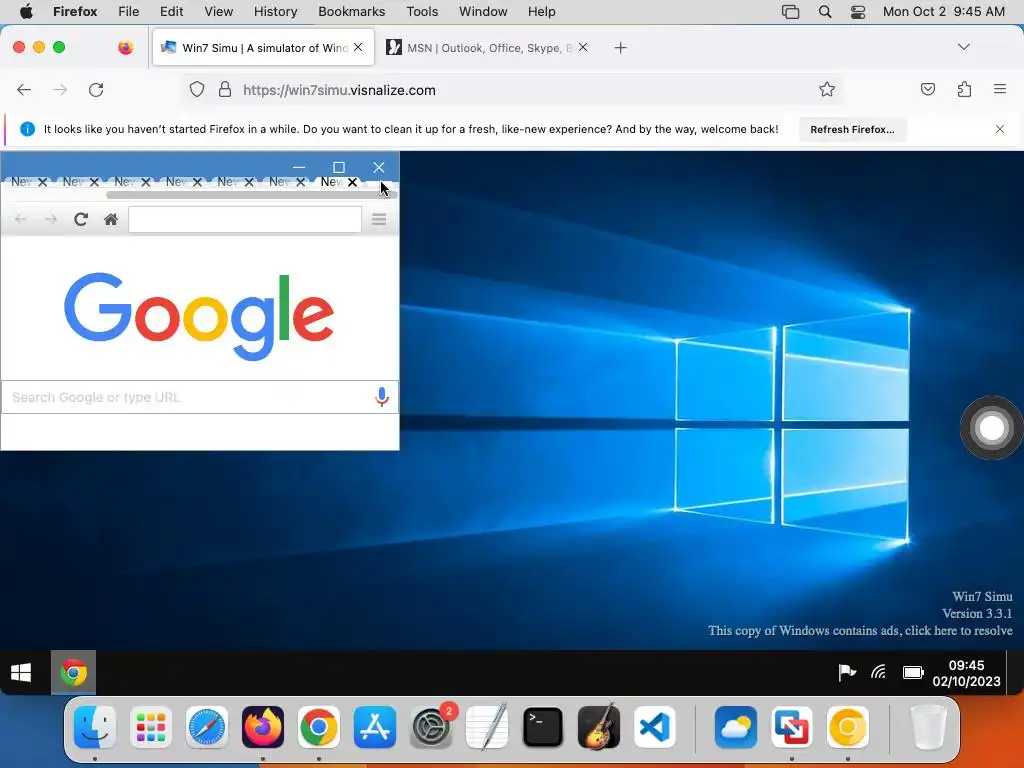The width and height of the screenshot is (1024, 768).
Task: Open the Firefox View menu
Action: tap(218, 12)
